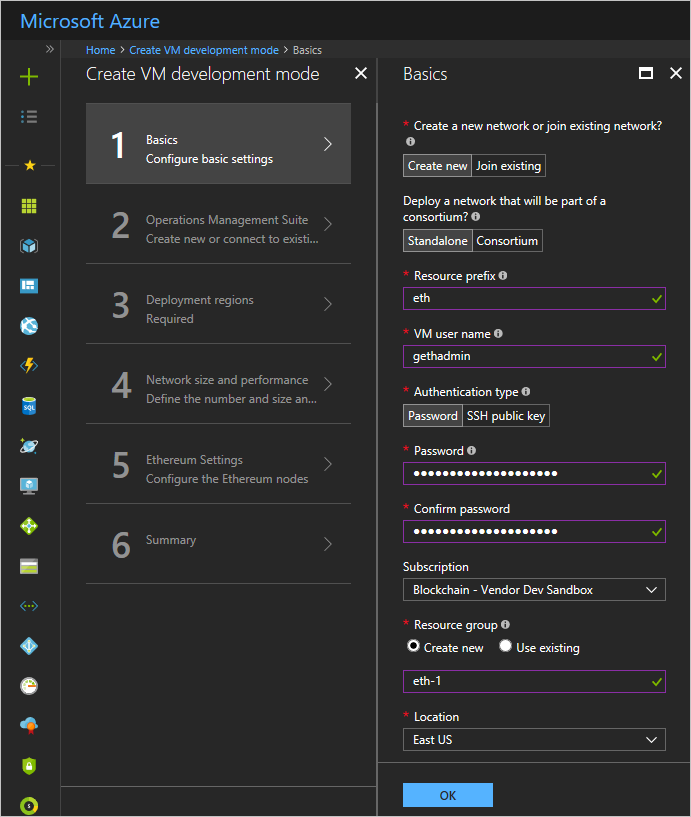Open the All services list icon
The width and height of the screenshot is (691, 817).
[29, 117]
